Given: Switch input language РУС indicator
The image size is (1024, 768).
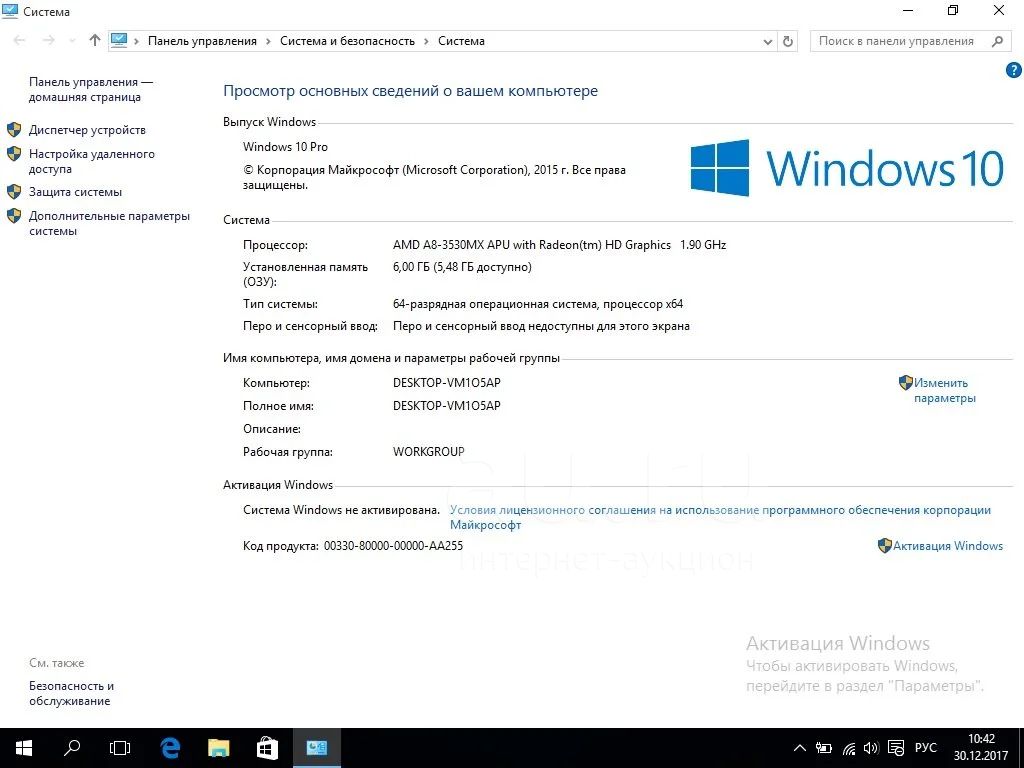Looking at the screenshot, I should click(x=926, y=748).
